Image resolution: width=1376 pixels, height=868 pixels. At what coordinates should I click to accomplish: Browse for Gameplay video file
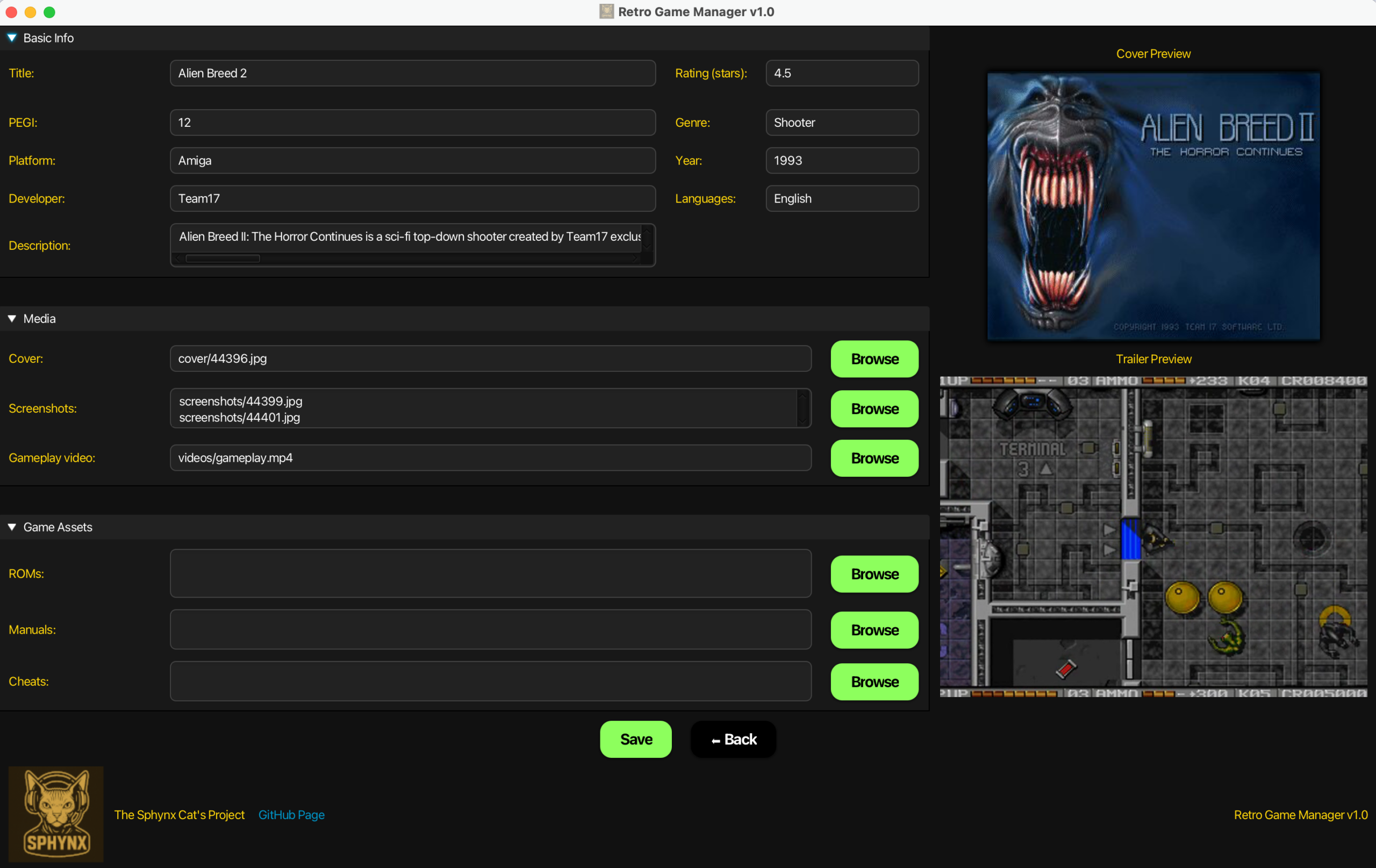(874, 458)
